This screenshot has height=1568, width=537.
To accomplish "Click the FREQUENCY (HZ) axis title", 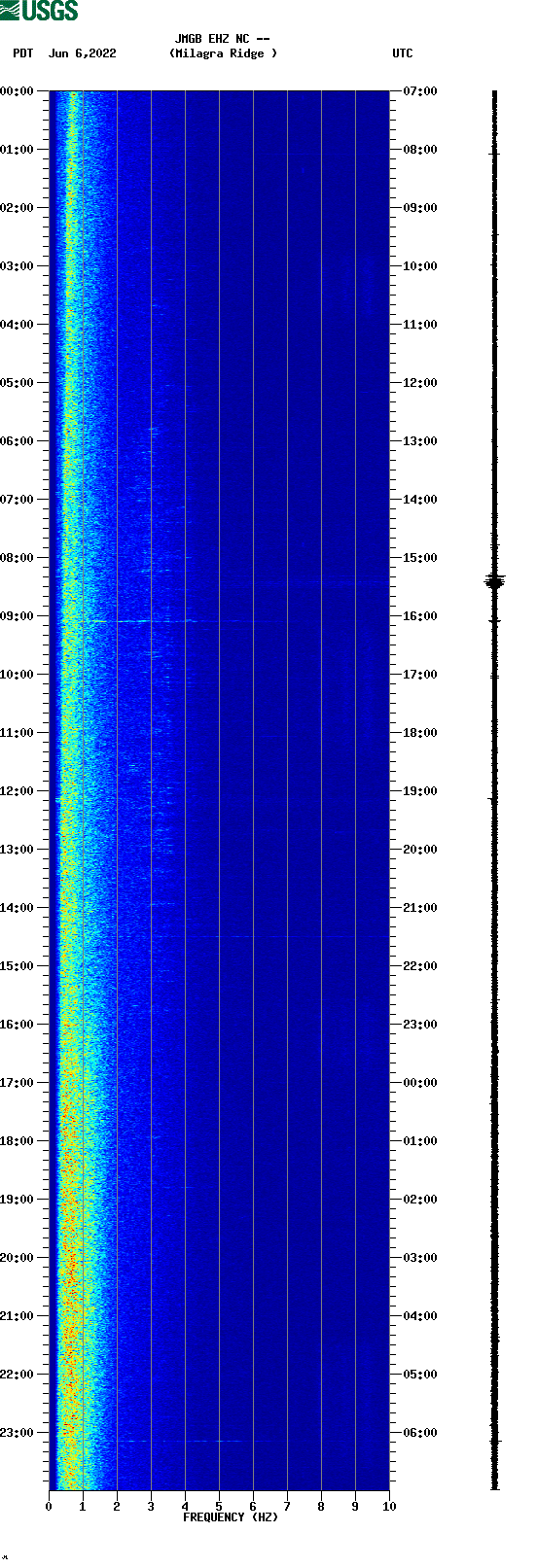I will pyautogui.click(x=231, y=1517).
